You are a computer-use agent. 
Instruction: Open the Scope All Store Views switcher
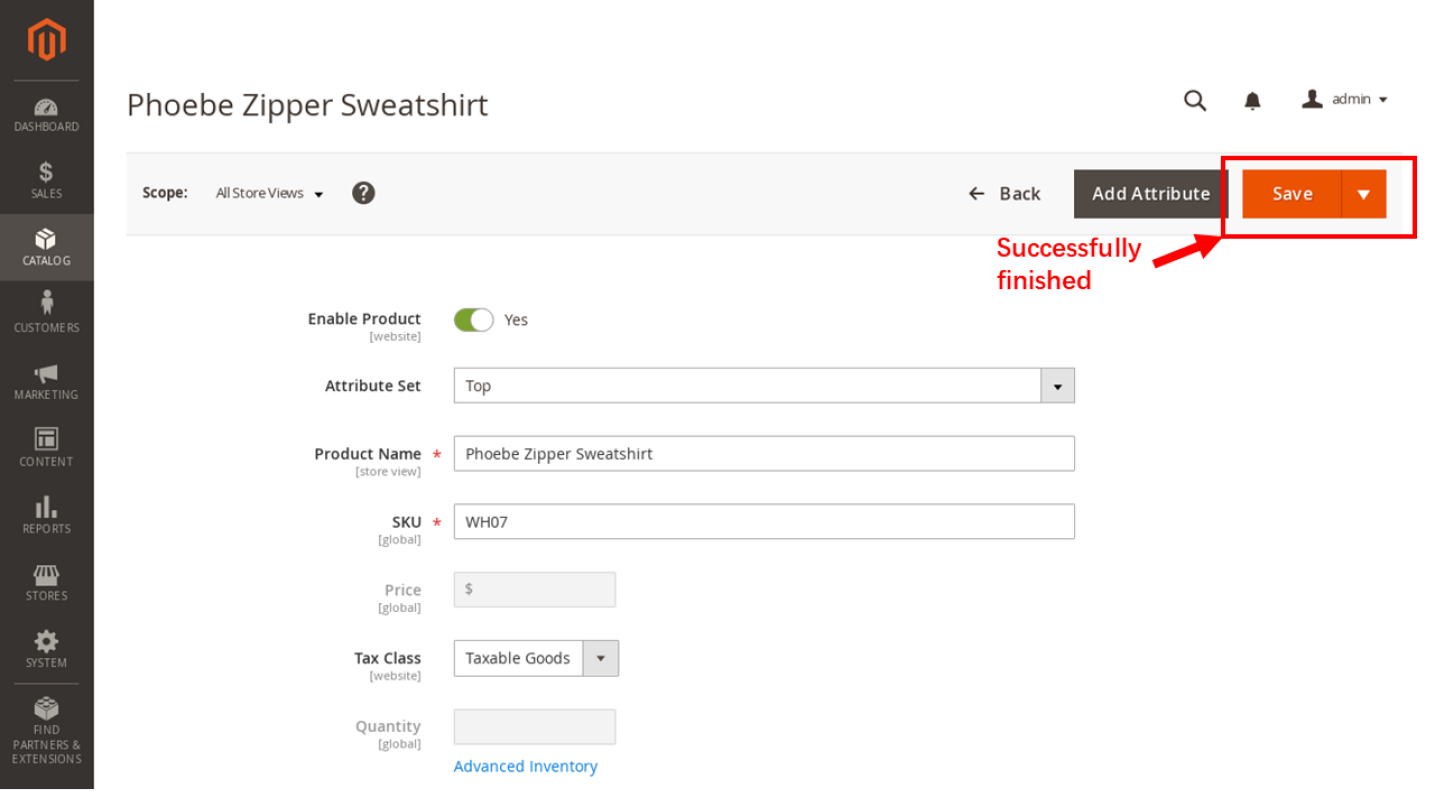click(269, 193)
